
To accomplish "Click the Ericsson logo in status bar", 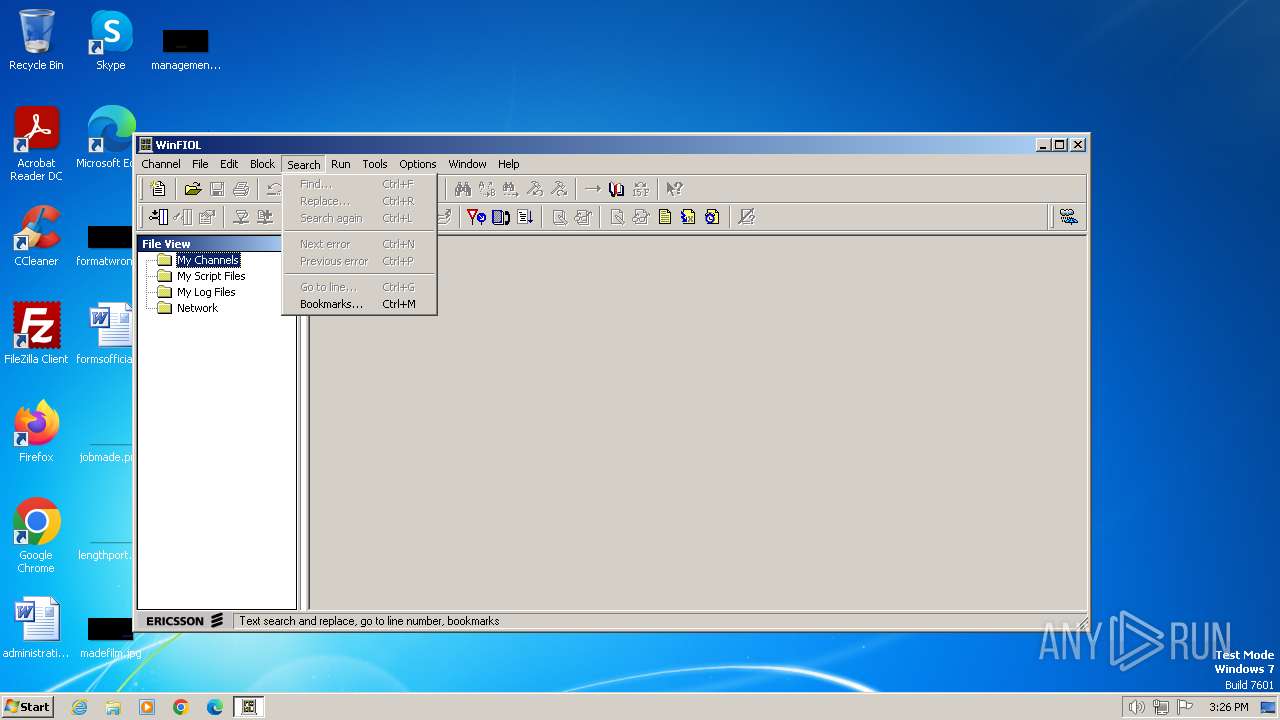I will pyautogui.click(x=185, y=621).
